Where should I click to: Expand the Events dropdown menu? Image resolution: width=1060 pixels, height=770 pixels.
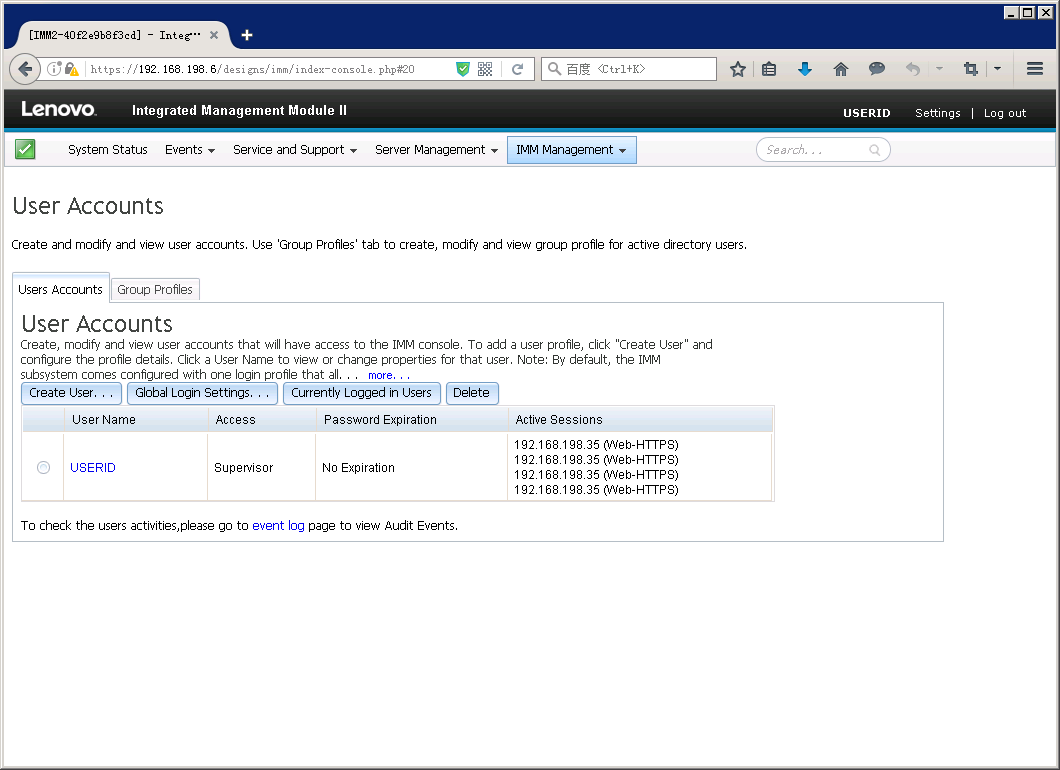(190, 150)
